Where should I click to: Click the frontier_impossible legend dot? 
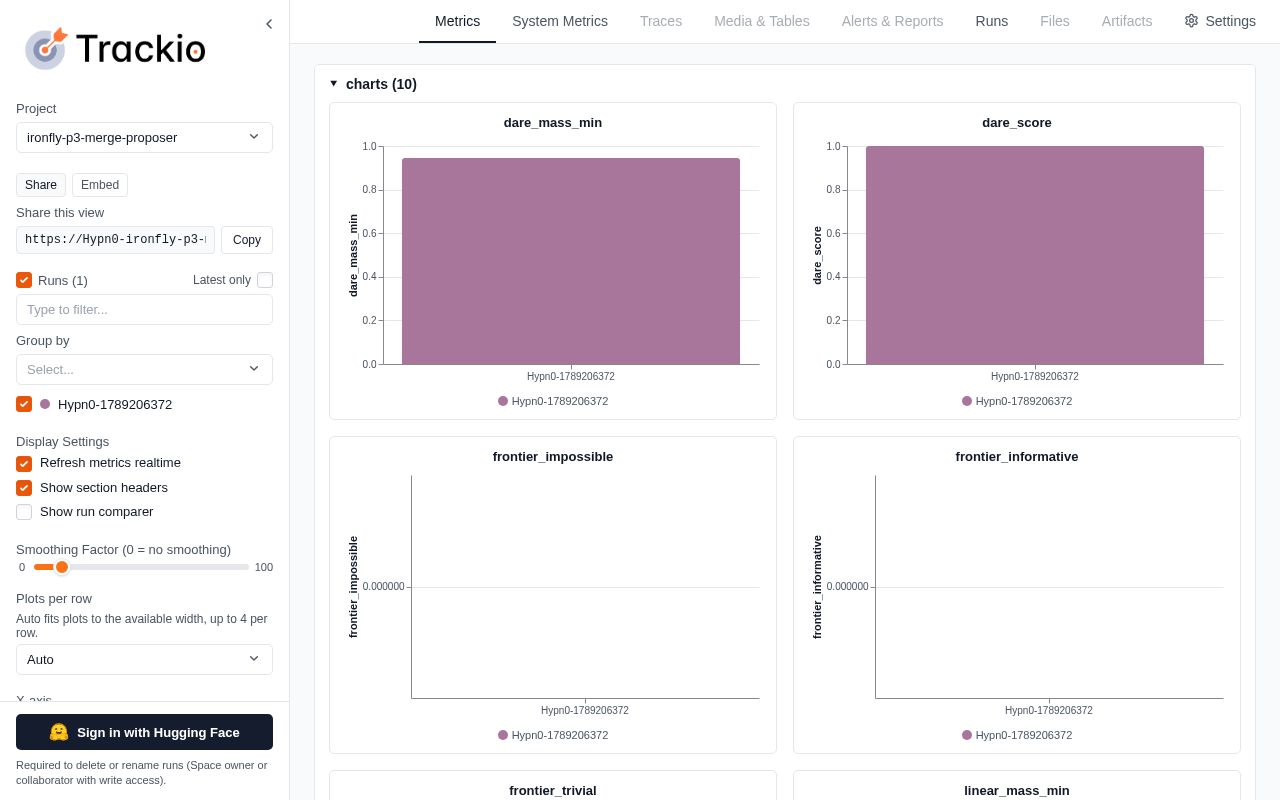(x=503, y=735)
